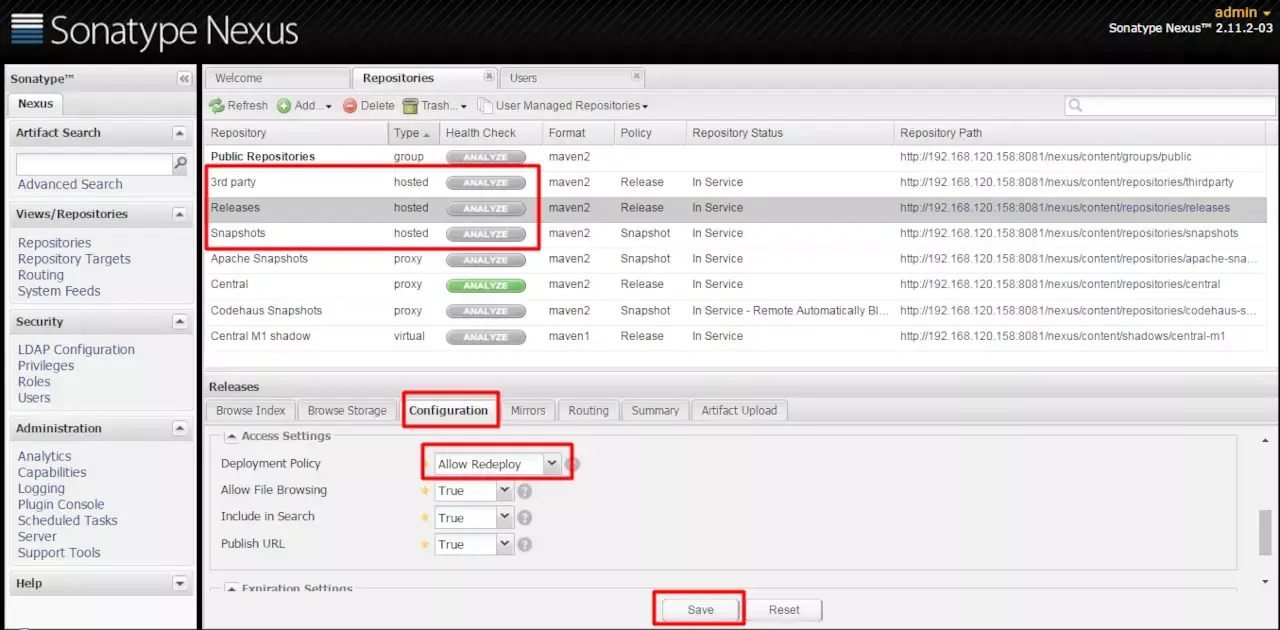The width and height of the screenshot is (1280, 630).
Task: Sort by the Repository column header
Action: pos(297,133)
